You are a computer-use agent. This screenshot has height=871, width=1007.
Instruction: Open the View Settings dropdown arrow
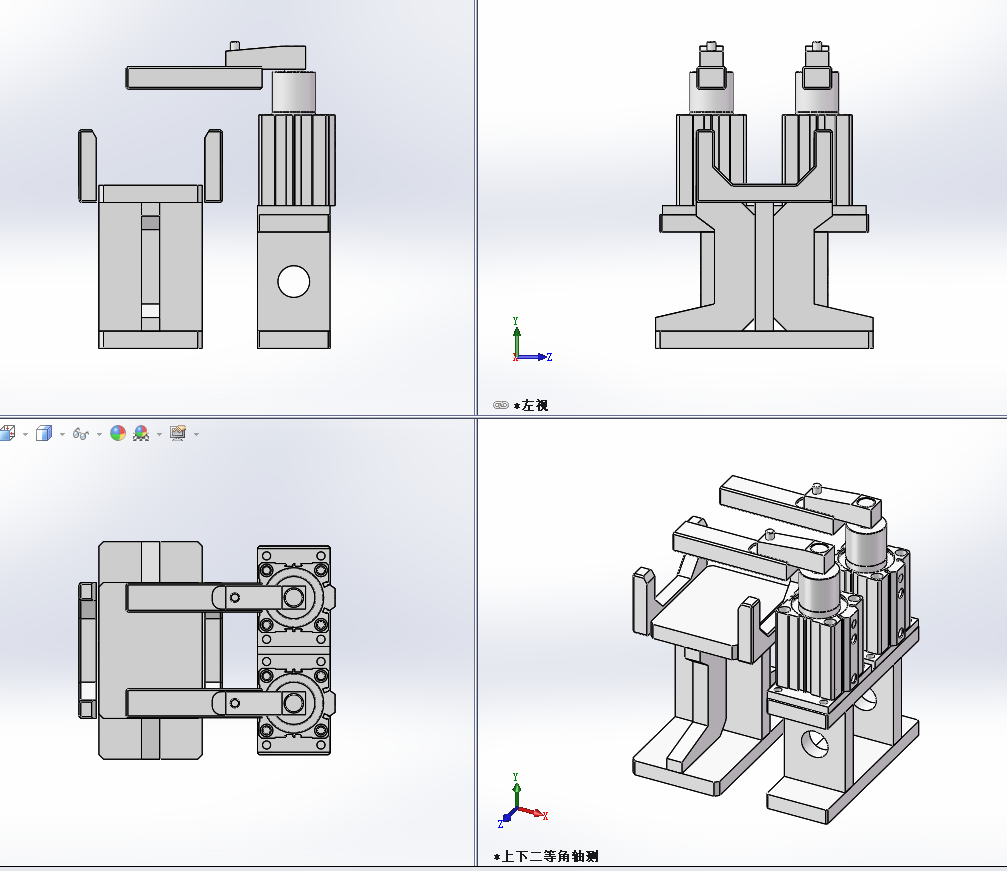(196, 435)
